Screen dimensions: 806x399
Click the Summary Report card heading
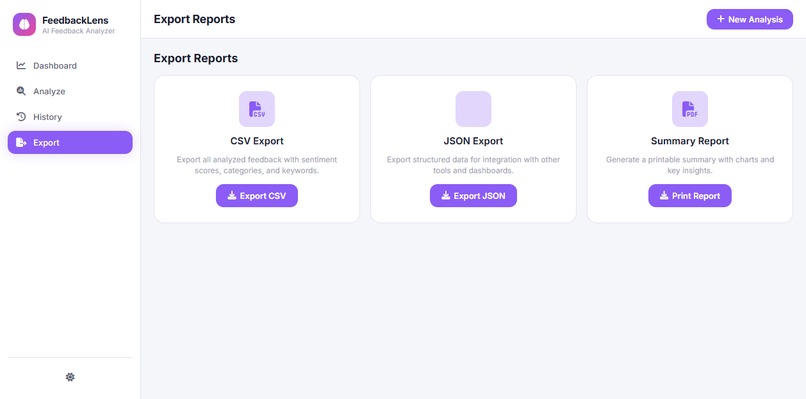coord(690,141)
